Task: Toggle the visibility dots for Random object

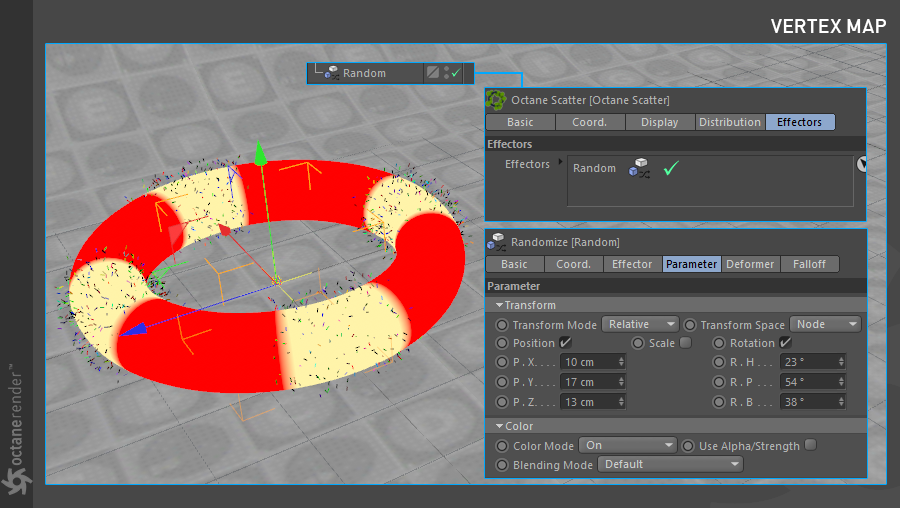Action: click(444, 73)
